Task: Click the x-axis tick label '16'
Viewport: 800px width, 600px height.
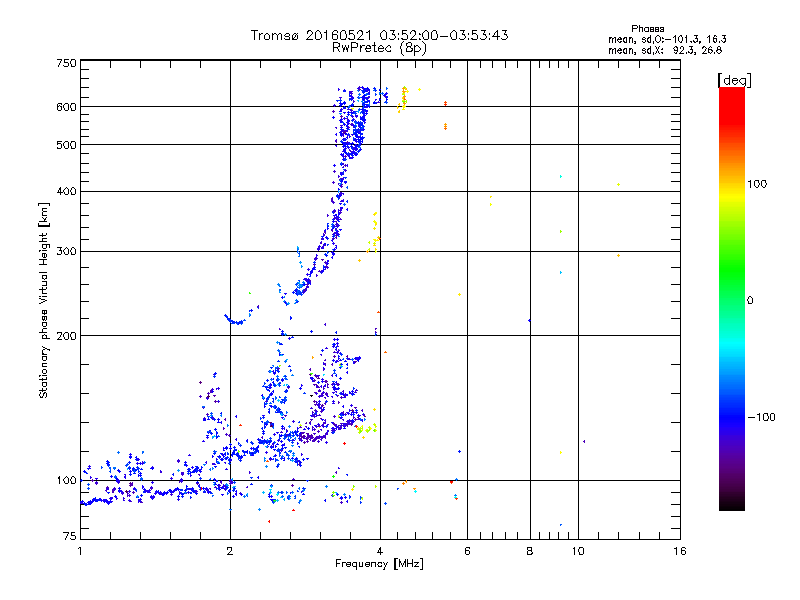Action: pos(680,551)
